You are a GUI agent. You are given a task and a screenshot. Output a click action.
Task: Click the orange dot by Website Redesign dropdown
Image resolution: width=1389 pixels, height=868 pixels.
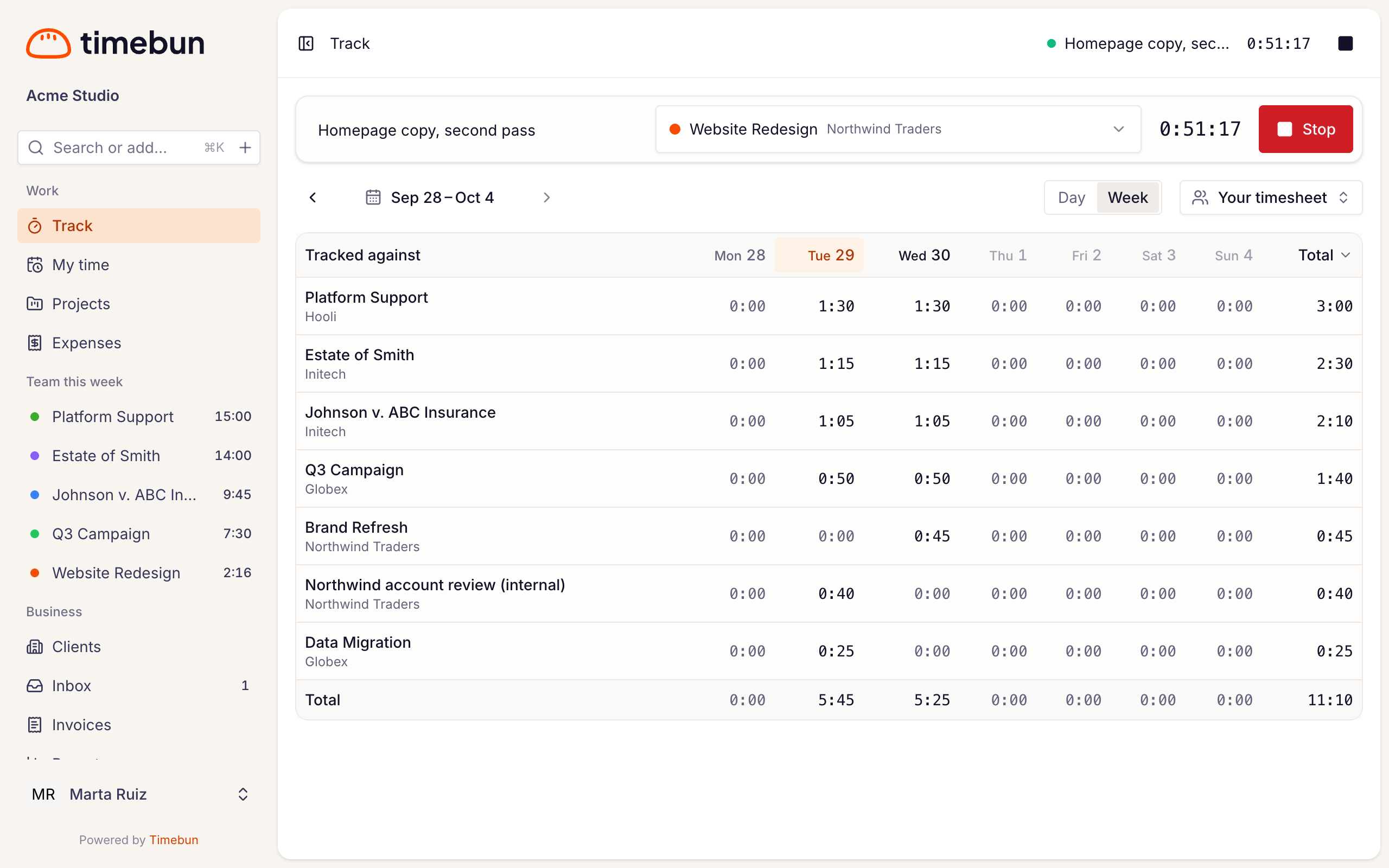coord(675,129)
